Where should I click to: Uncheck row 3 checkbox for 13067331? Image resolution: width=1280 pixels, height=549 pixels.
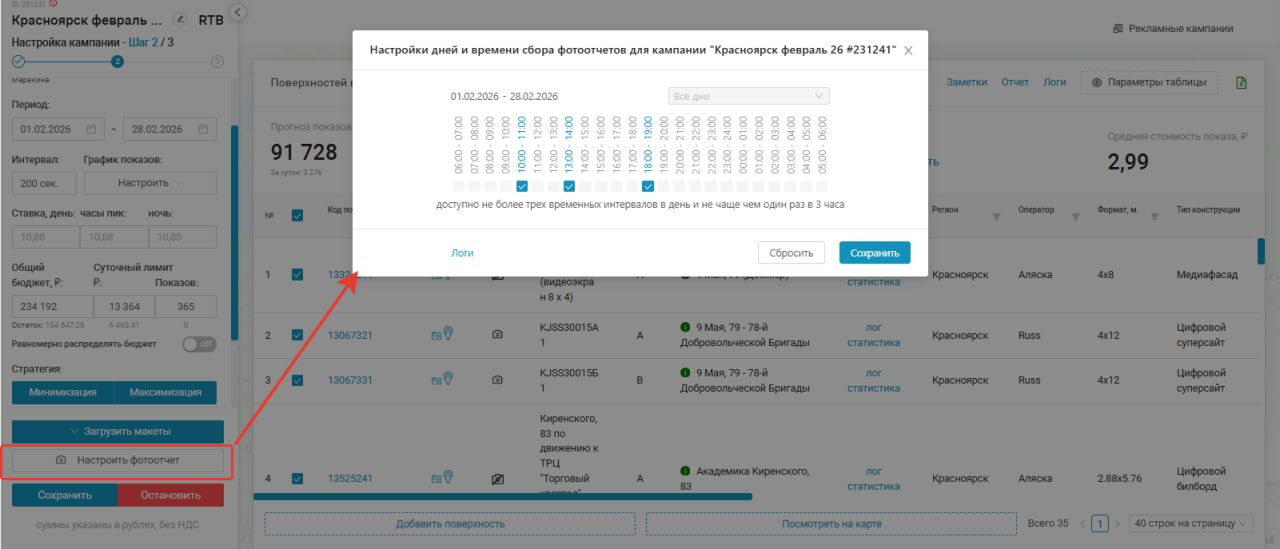pyautogui.click(x=297, y=380)
